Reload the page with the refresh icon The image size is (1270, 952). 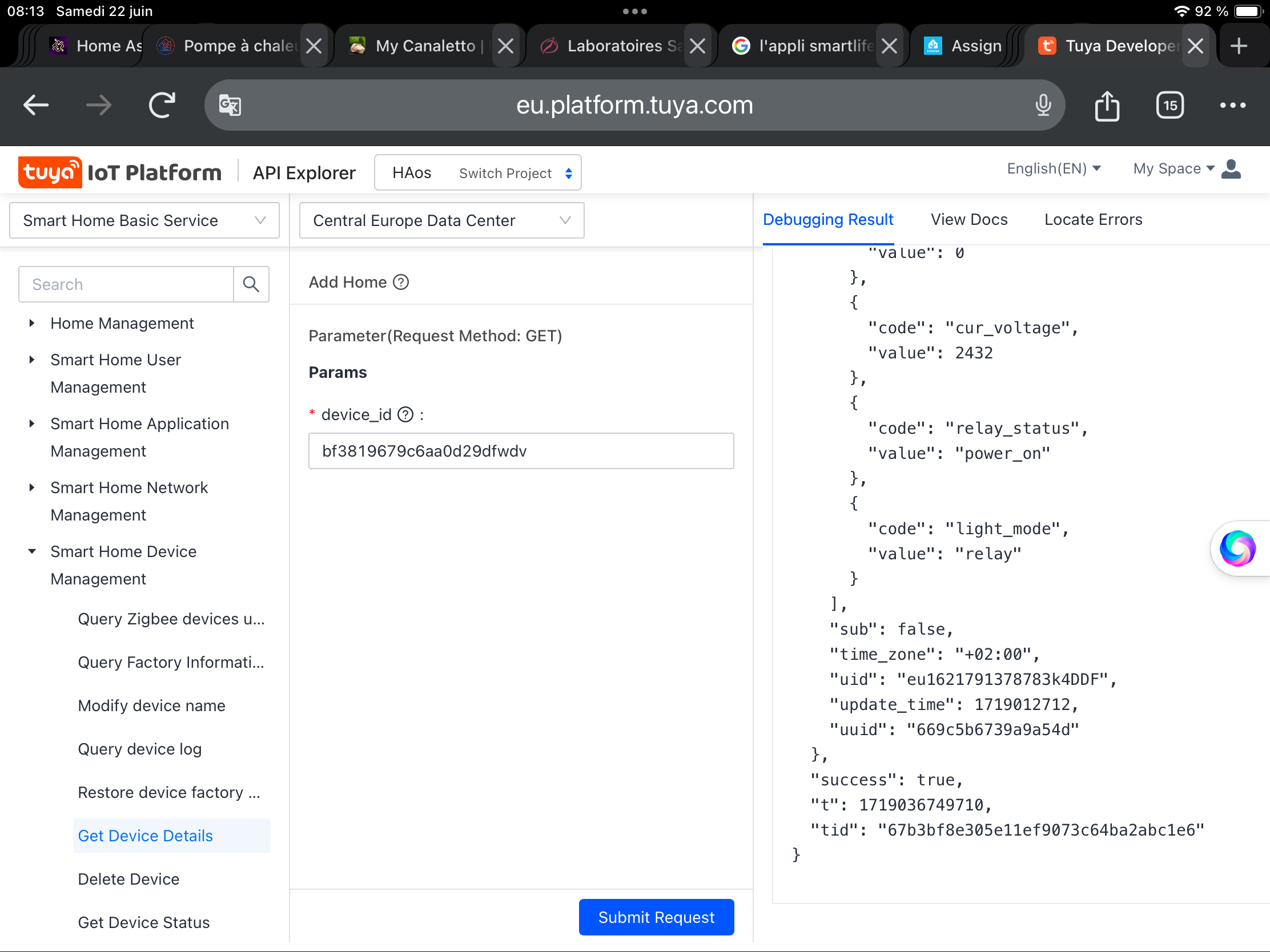[162, 105]
